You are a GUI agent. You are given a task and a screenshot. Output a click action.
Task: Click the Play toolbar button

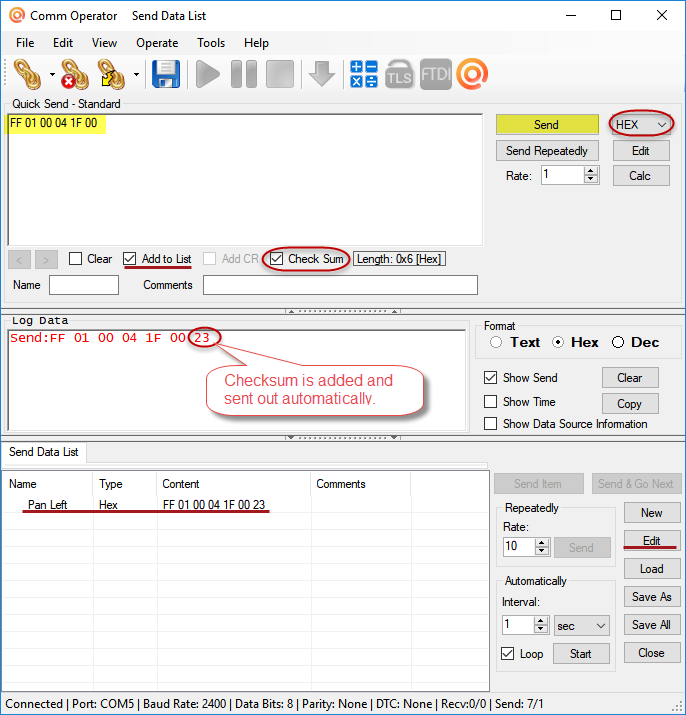click(208, 74)
